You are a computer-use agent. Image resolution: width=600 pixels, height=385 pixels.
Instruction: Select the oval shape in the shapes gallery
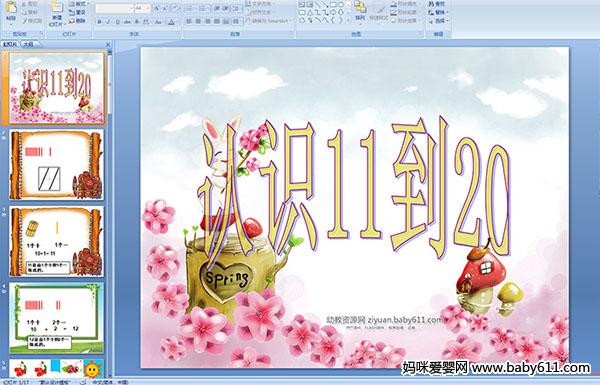pyautogui.click(x=340, y=5)
